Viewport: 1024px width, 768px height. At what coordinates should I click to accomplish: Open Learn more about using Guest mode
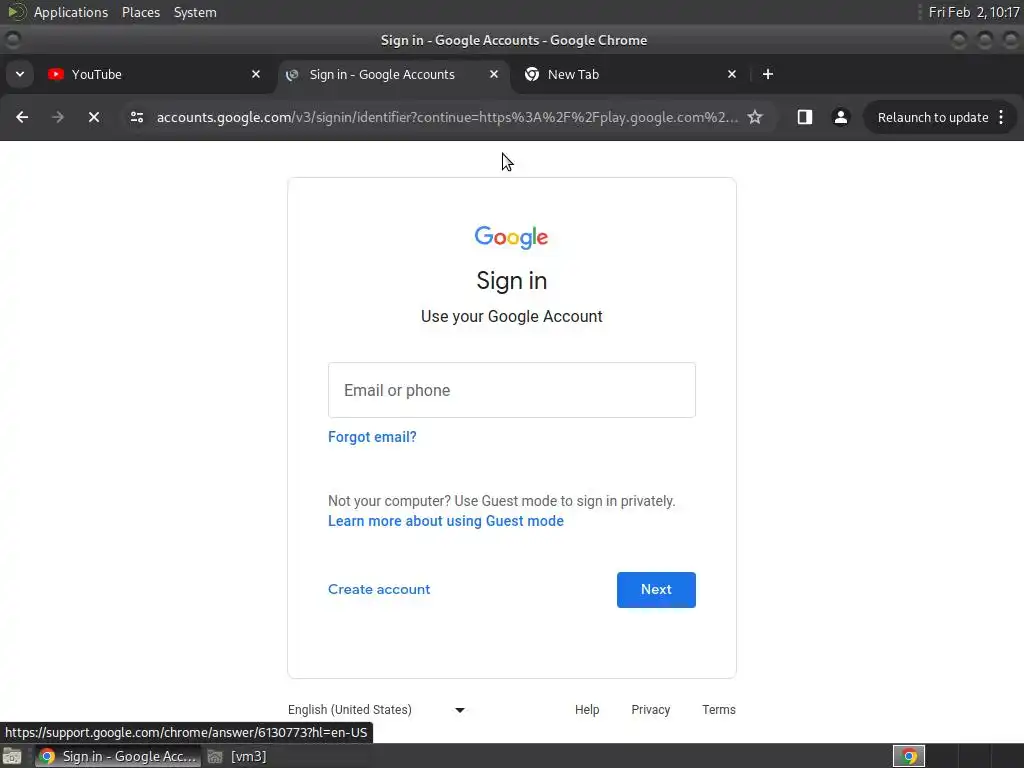pyautogui.click(x=445, y=521)
